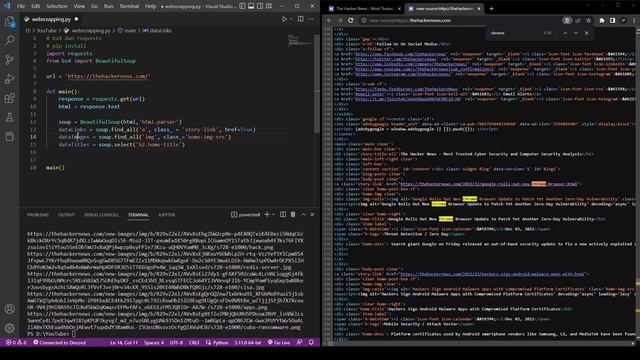Screen dimensions: 640x360
Task: Open the Manage gear in activity bar
Action: [x=9, y=328]
